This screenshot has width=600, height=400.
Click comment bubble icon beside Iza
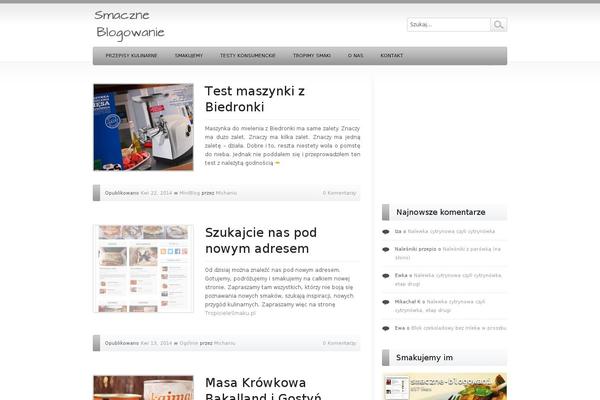pyautogui.click(x=386, y=232)
